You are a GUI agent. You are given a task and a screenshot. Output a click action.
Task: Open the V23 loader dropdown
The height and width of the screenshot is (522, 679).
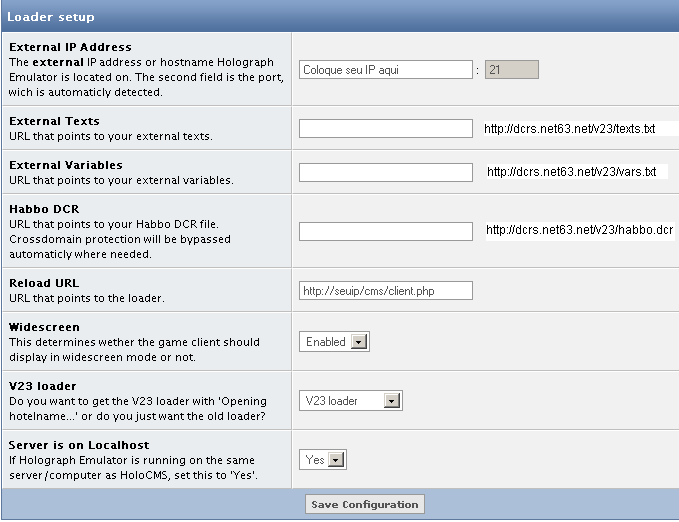pyautogui.click(x=351, y=401)
